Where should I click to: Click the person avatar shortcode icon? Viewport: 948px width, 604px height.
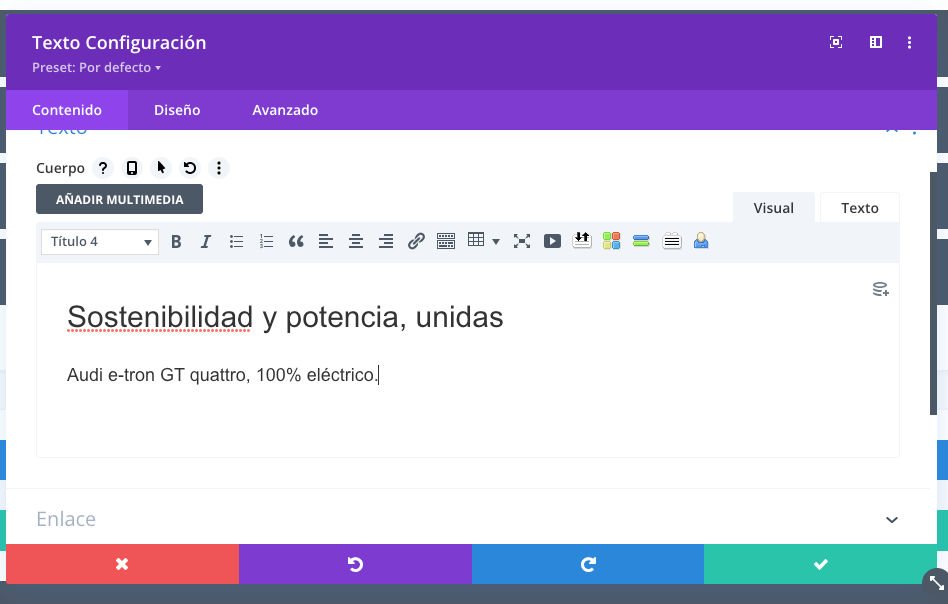[701, 241]
